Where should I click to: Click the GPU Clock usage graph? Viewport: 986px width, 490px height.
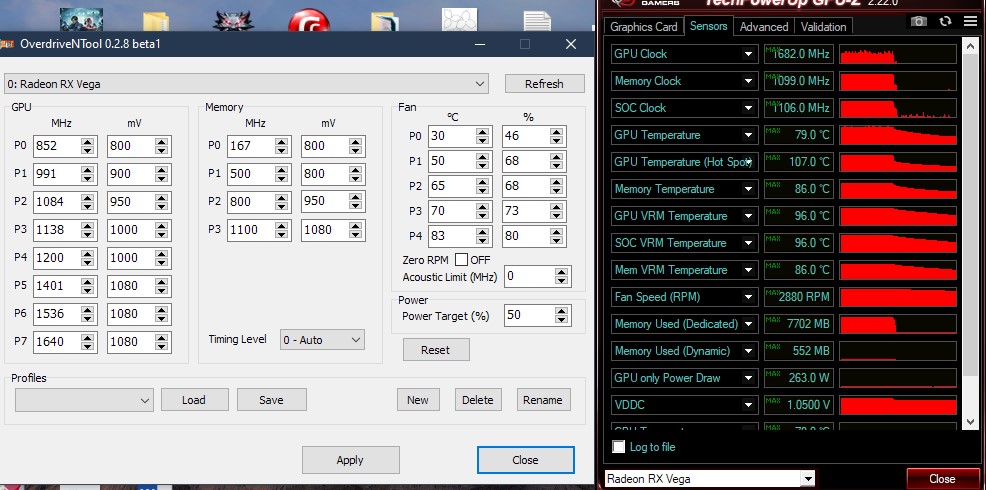point(898,54)
